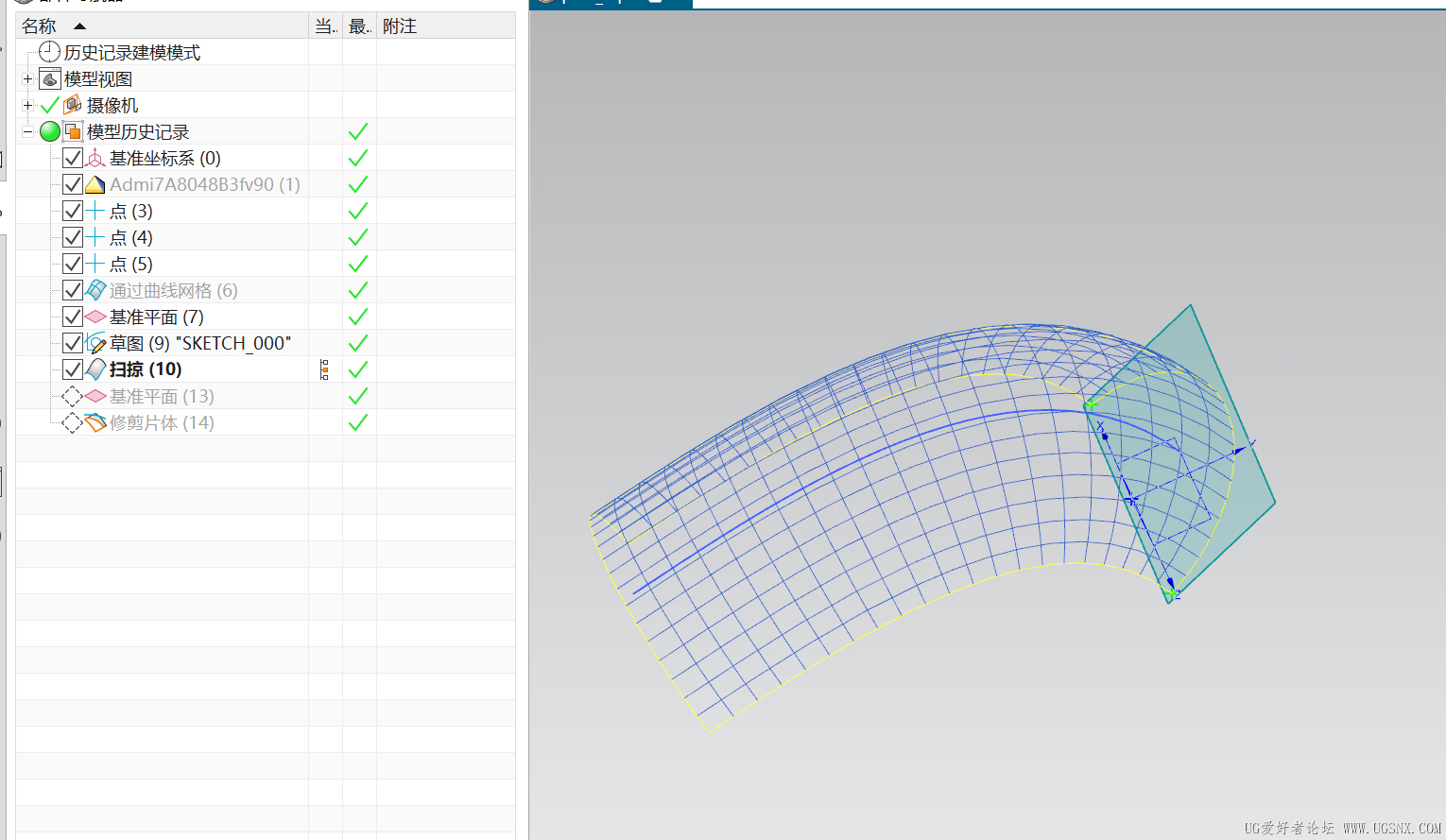Expand the 摄像机 node

tap(27, 105)
